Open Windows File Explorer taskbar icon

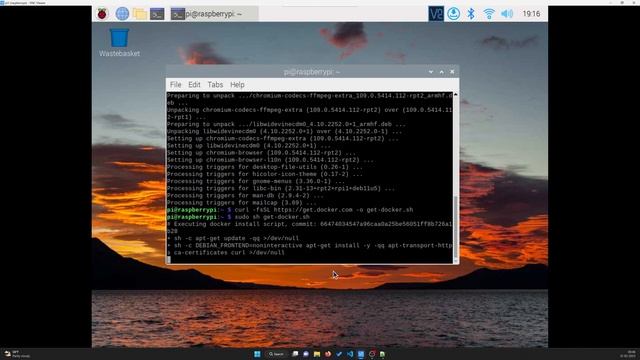tap(317, 354)
